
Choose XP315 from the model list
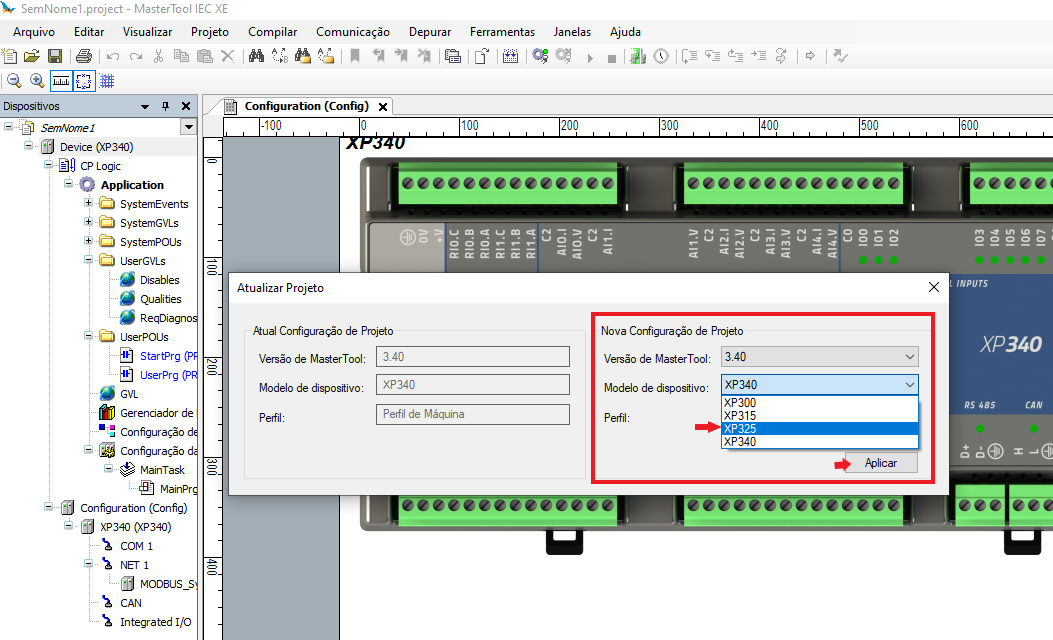(x=819, y=416)
